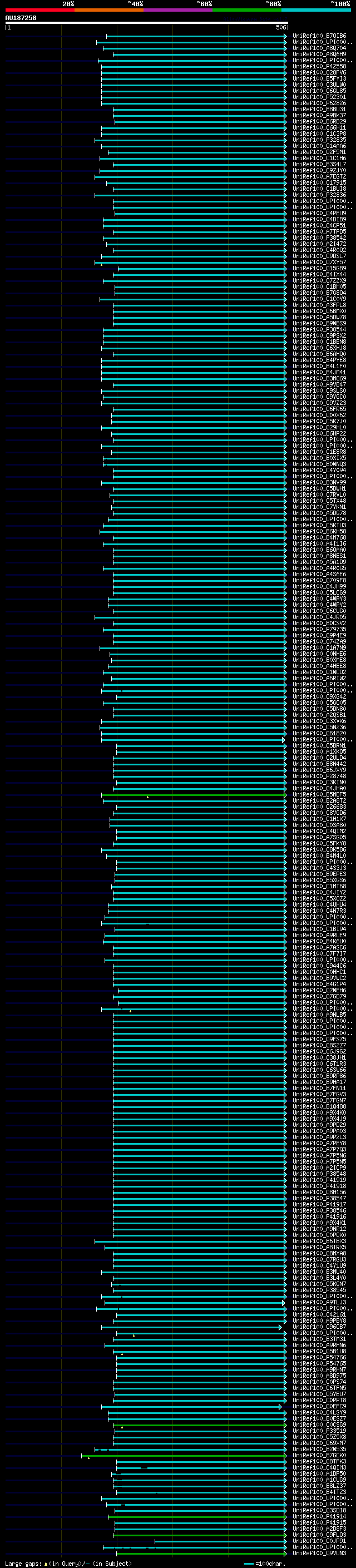Select hit label UniRef100_P52301

(x=319, y=97)
